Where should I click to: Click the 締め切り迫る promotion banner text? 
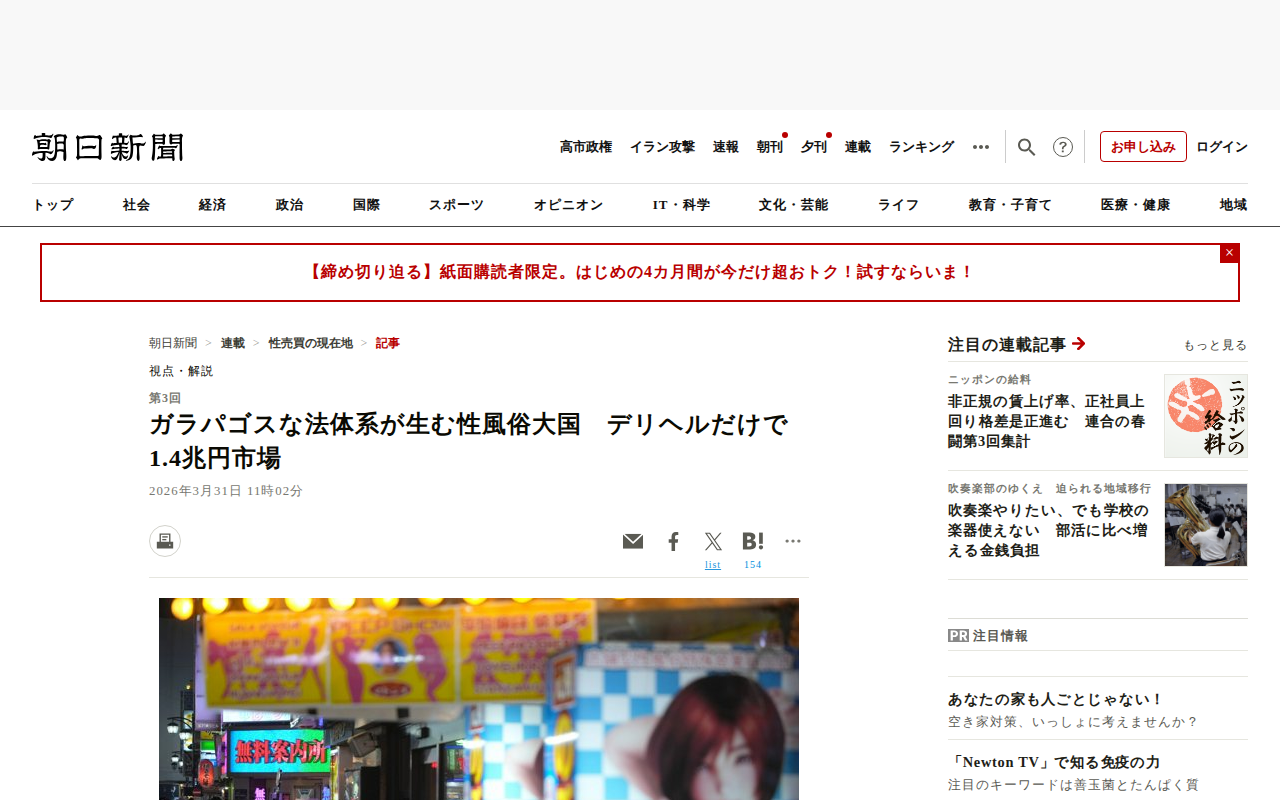click(640, 272)
